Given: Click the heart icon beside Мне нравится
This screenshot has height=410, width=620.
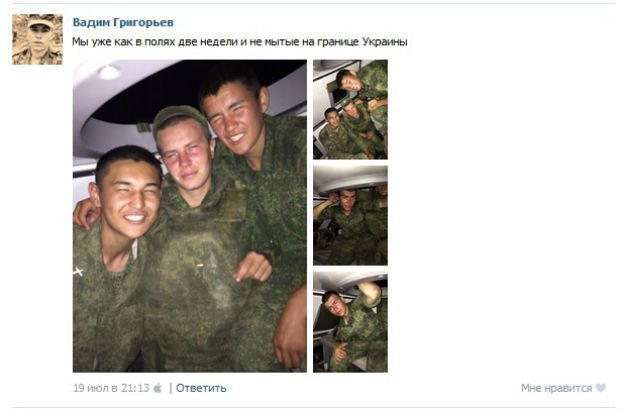Looking at the screenshot, I should point(600,388).
